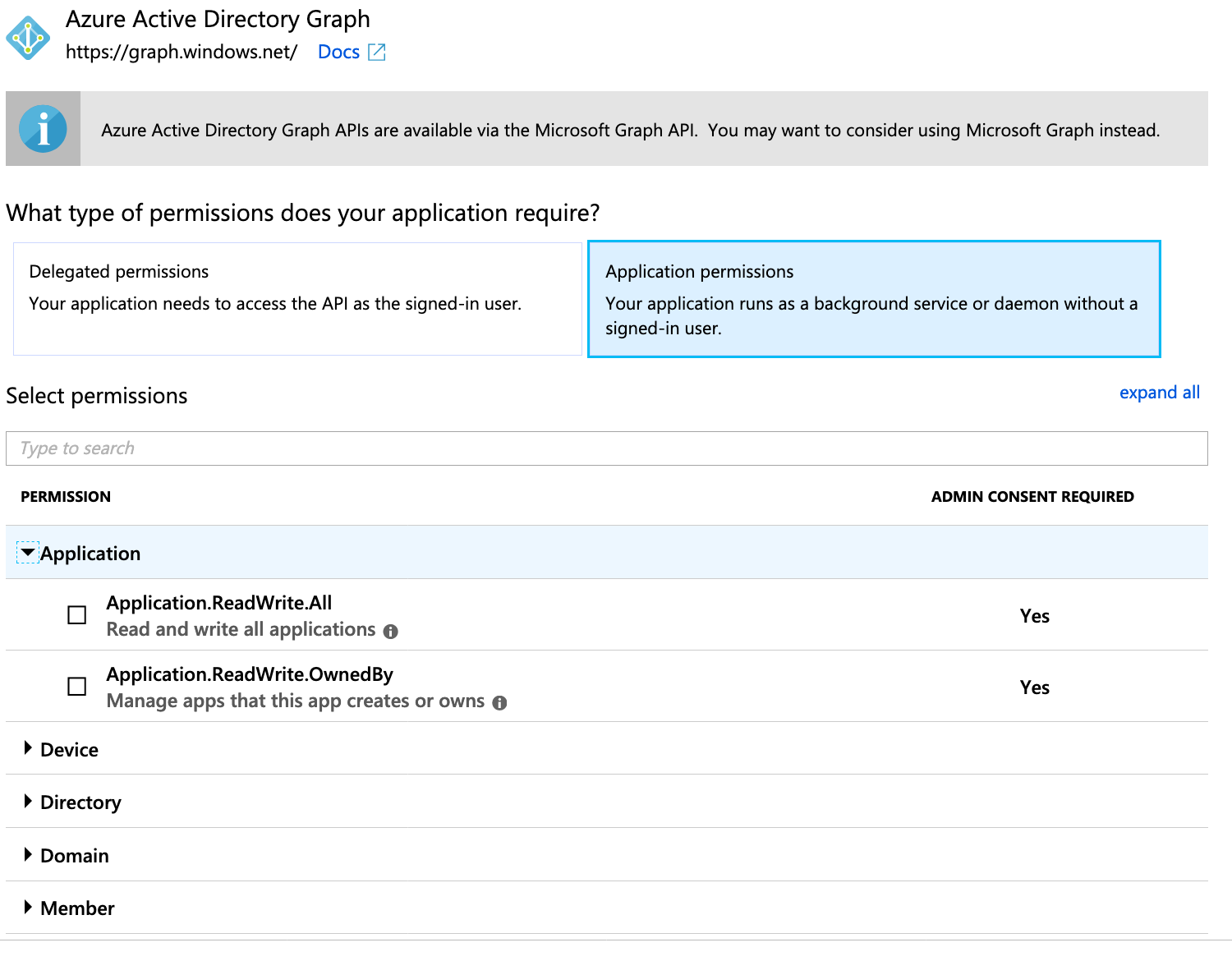Image resolution: width=1232 pixels, height=961 pixels.
Task: Click the Application group label
Action: [x=90, y=554]
